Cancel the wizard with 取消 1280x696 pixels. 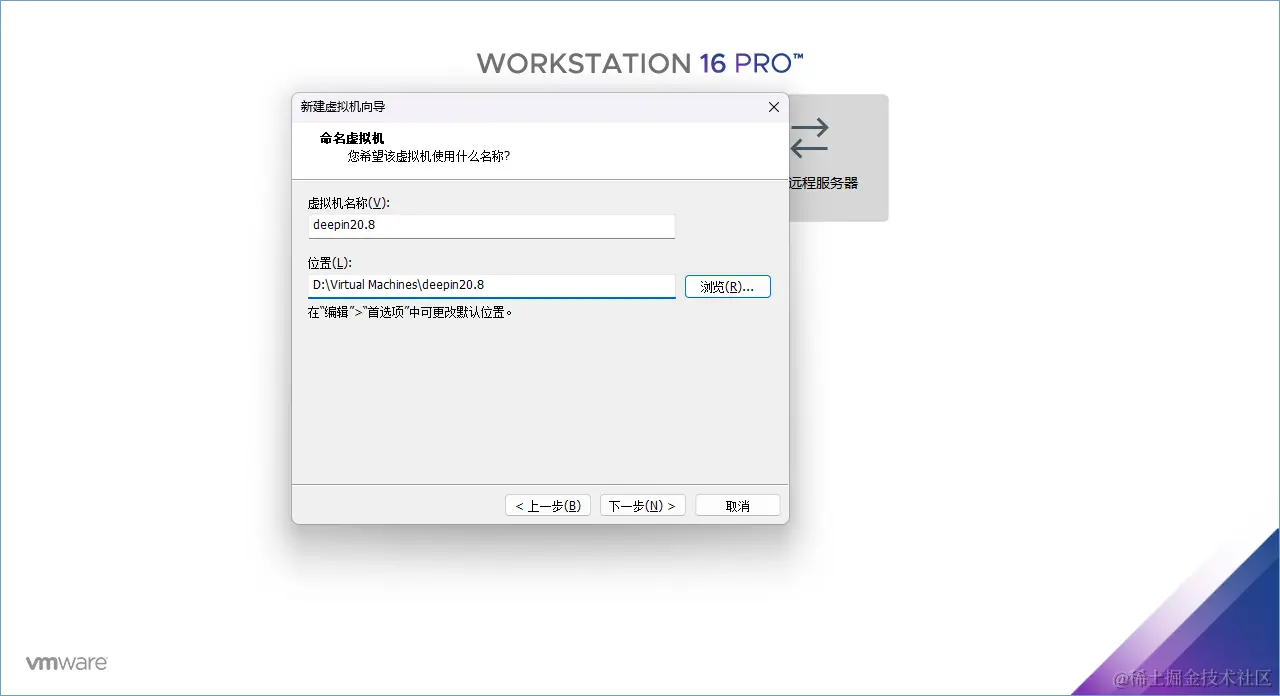737,506
